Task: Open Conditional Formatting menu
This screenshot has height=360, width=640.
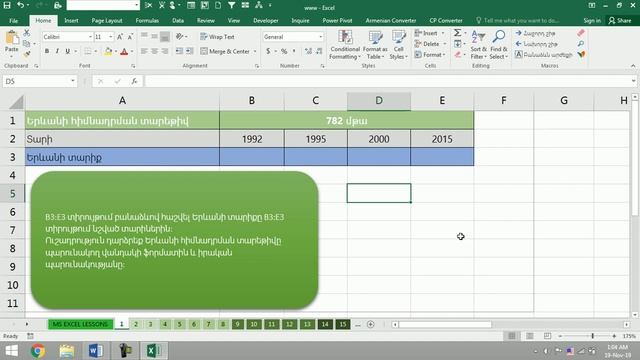Action: 345,45
